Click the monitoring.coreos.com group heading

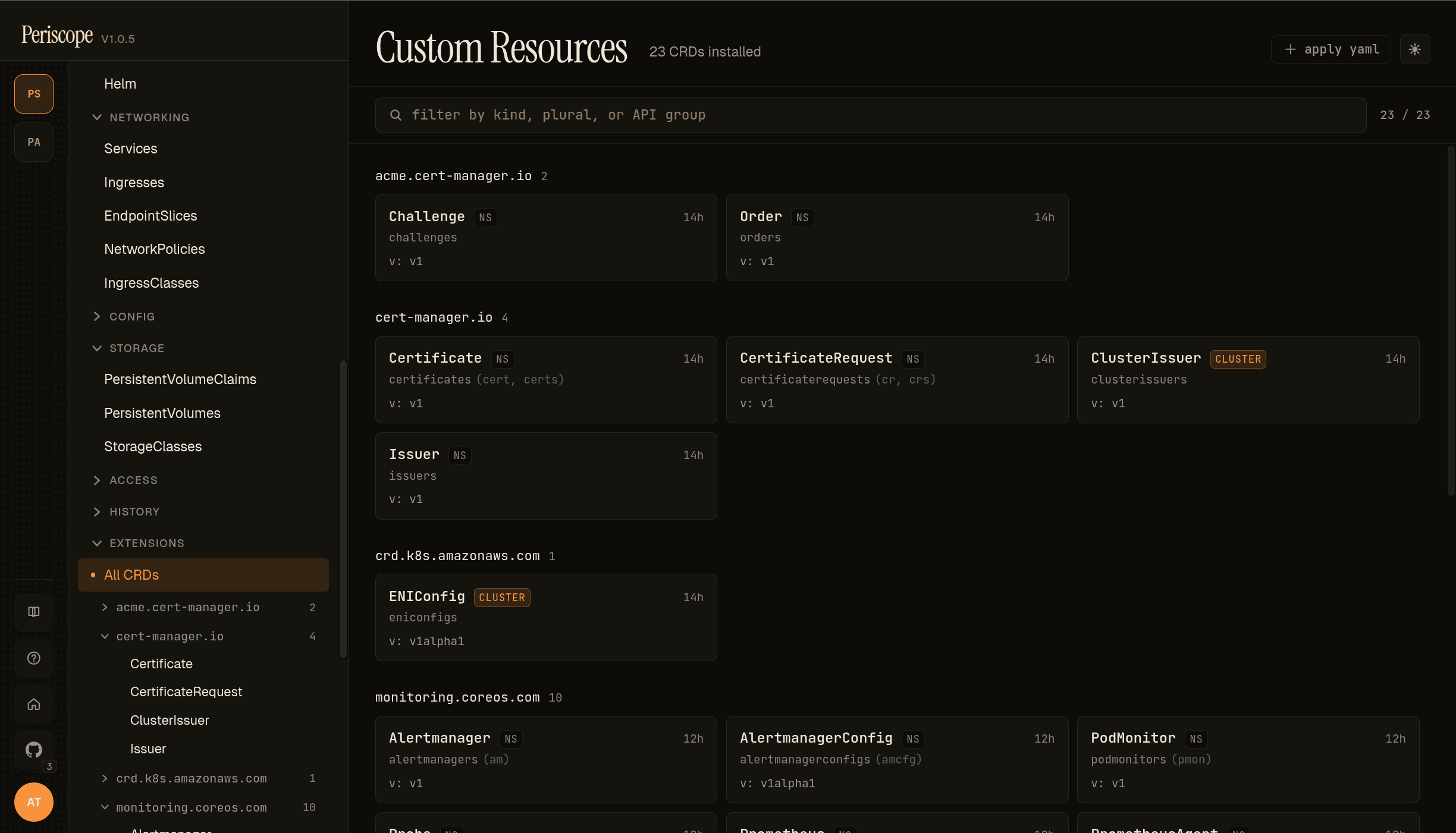click(457, 697)
